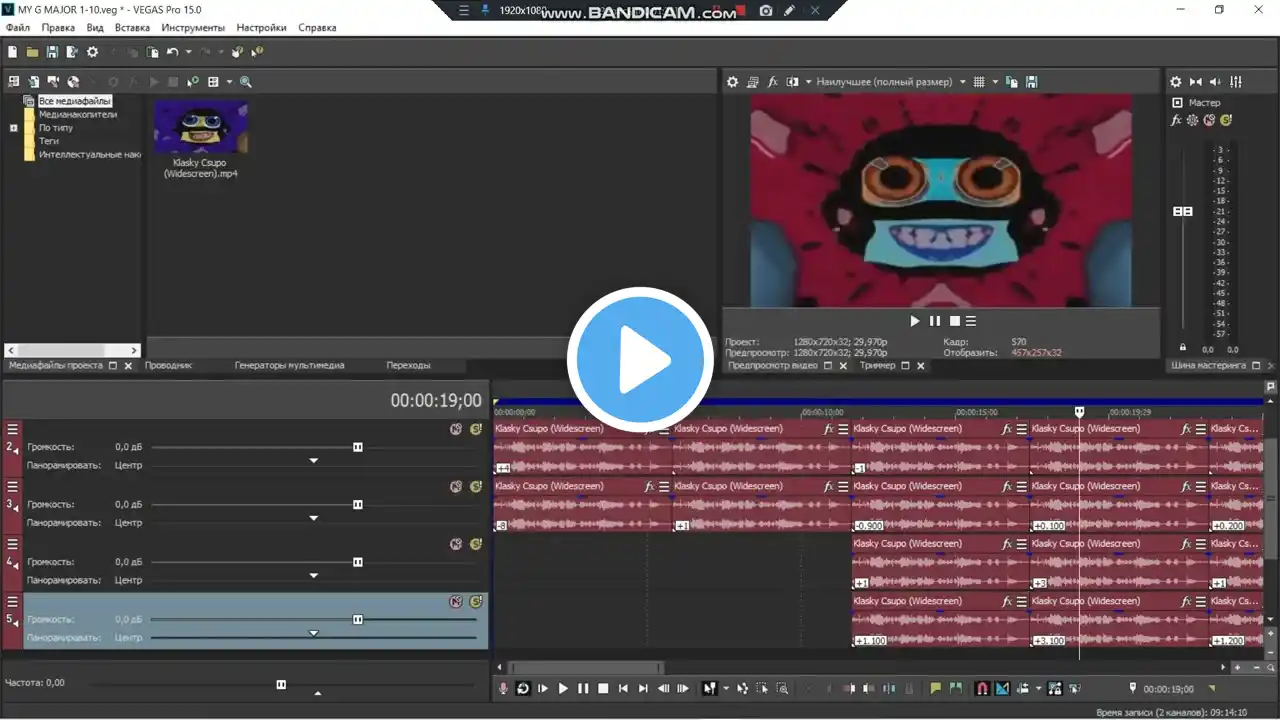Open video preview FX button
1280x720 pixels.
tap(773, 82)
